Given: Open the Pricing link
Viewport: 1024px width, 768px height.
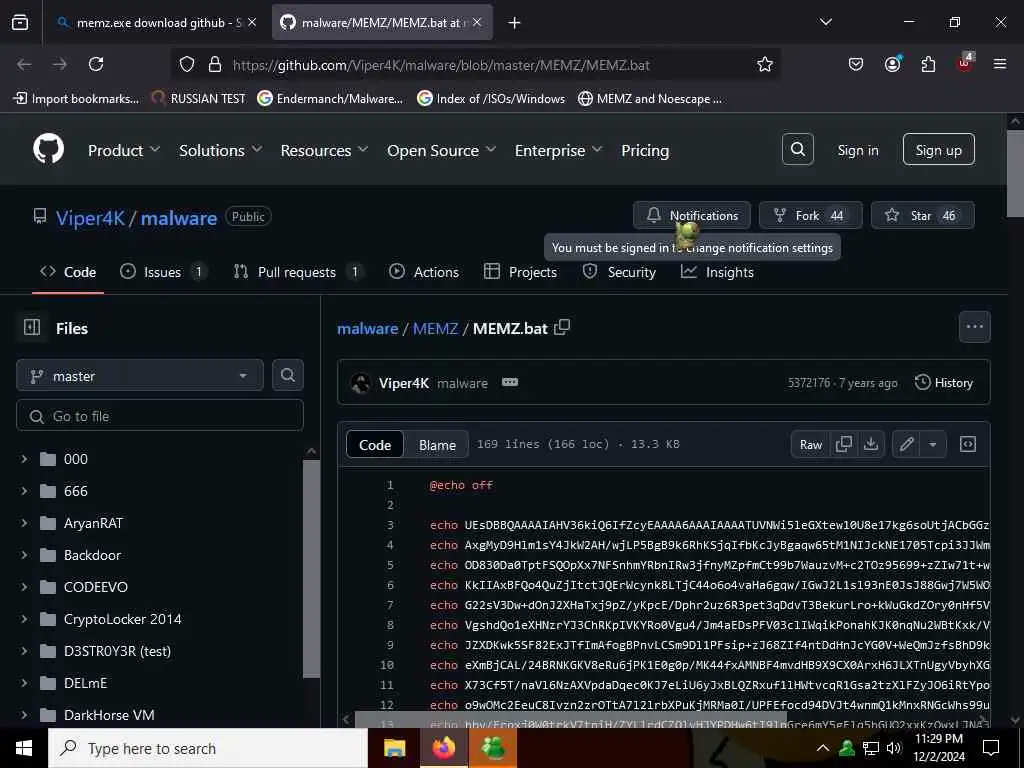Looking at the screenshot, I should coord(645,150).
